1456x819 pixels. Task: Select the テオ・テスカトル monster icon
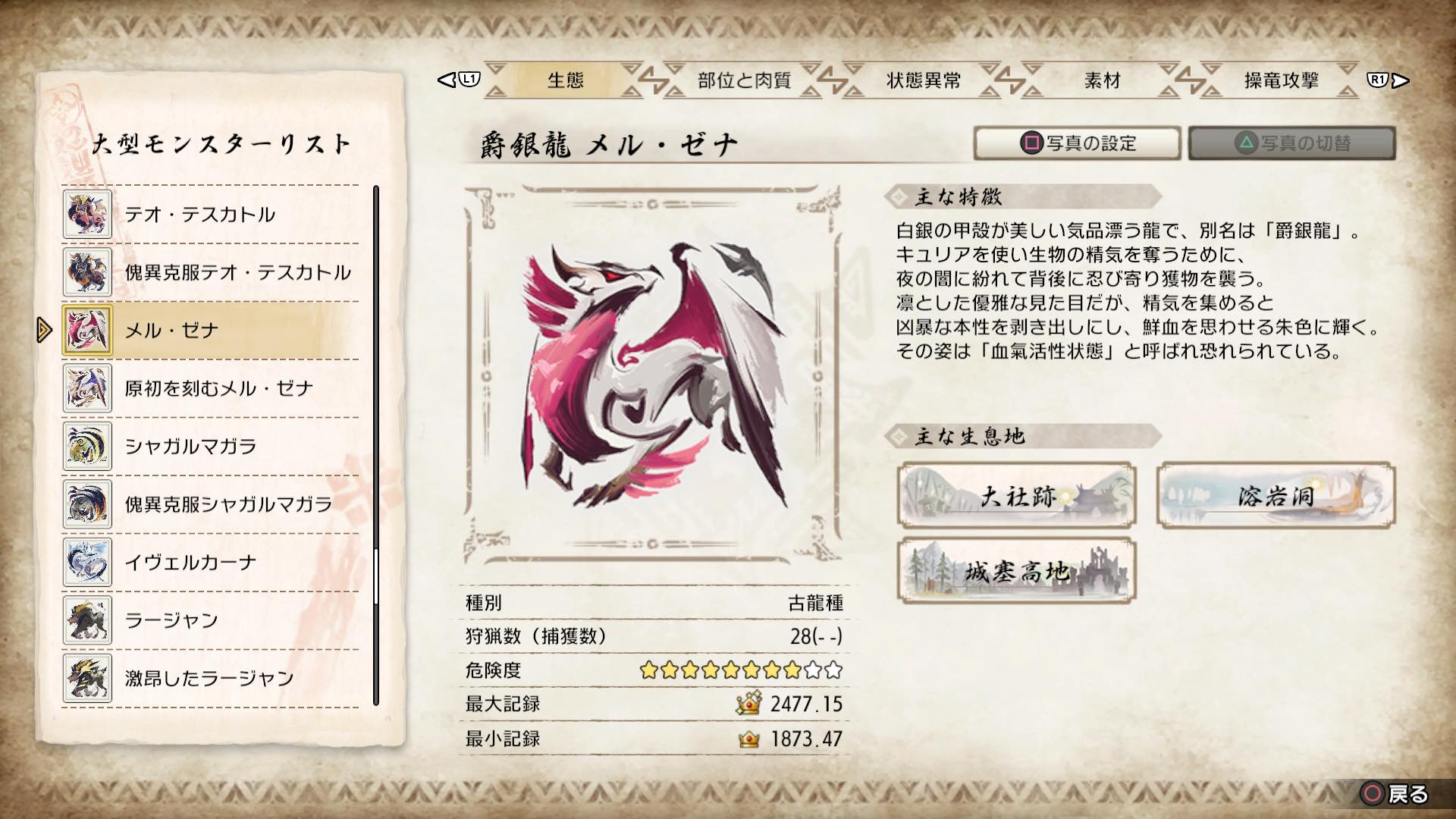tap(87, 215)
